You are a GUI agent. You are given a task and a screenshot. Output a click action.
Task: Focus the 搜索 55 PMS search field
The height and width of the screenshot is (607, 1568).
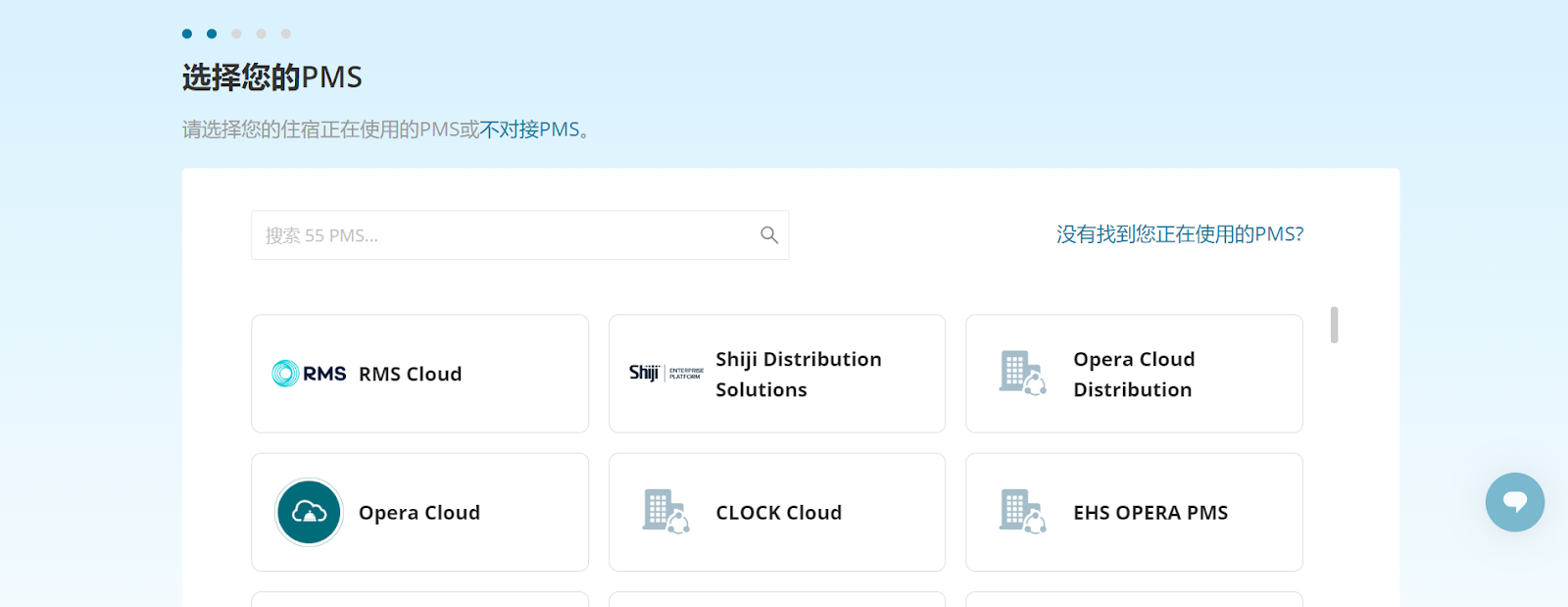pos(520,235)
